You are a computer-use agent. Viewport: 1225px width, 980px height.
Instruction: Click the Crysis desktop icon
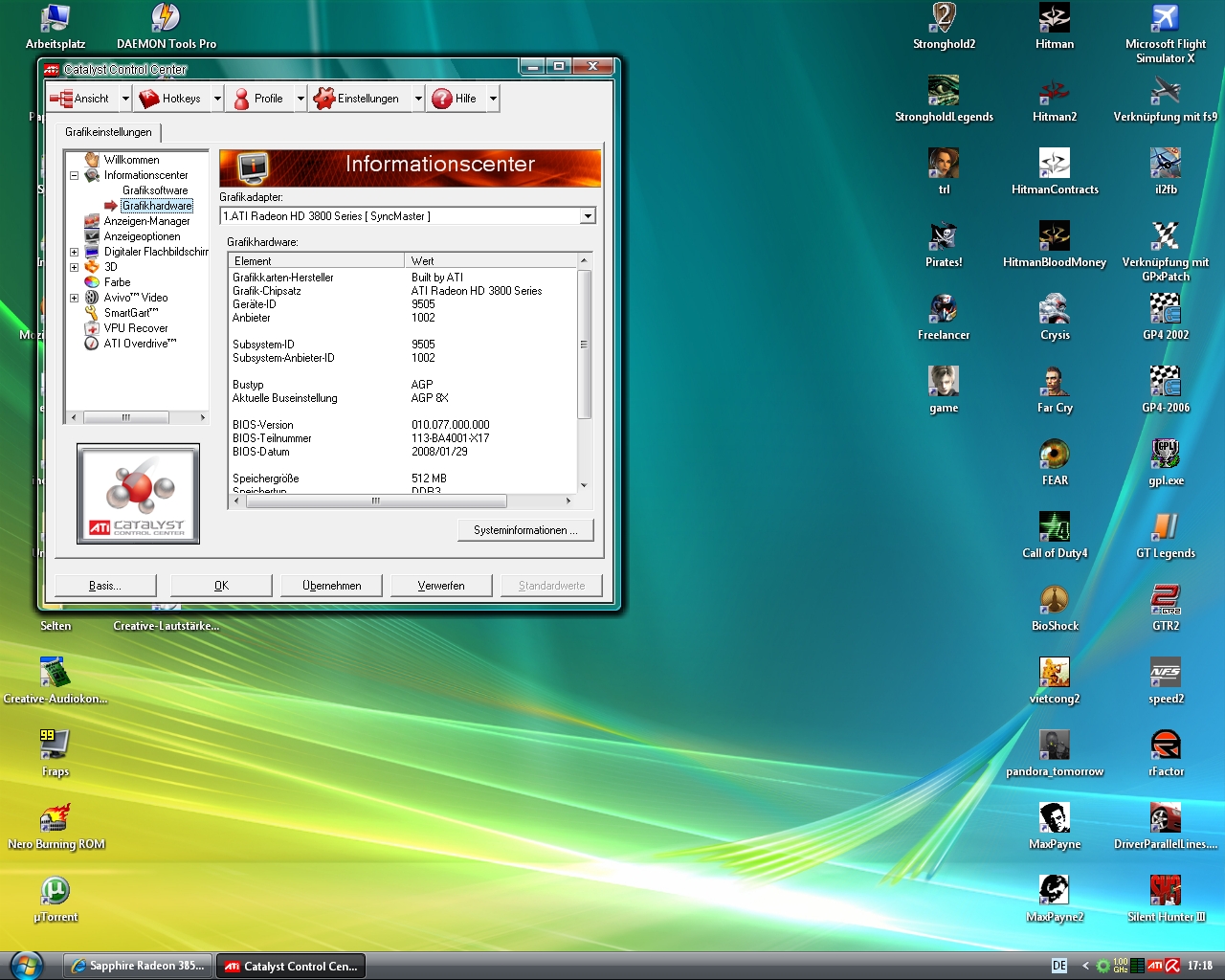[x=1055, y=318]
